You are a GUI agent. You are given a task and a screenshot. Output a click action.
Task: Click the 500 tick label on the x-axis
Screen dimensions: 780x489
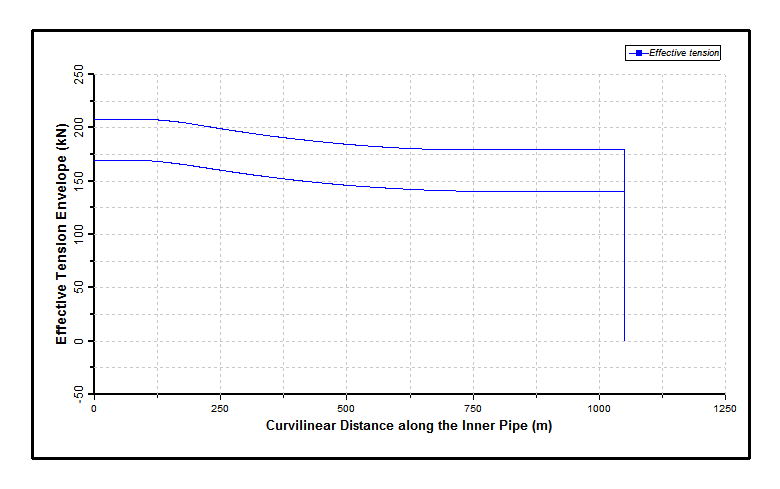coord(346,408)
